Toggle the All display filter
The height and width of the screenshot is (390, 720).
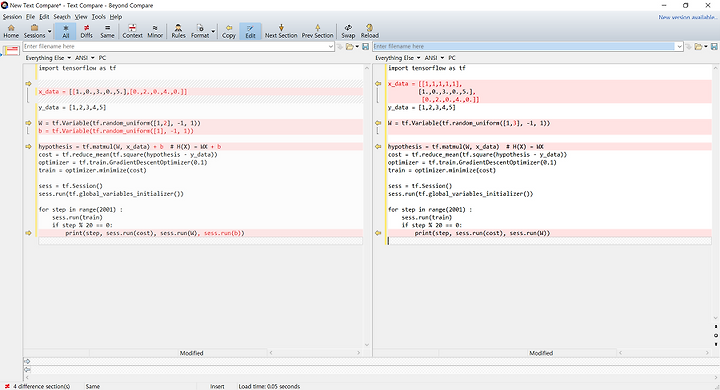[x=66, y=31]
